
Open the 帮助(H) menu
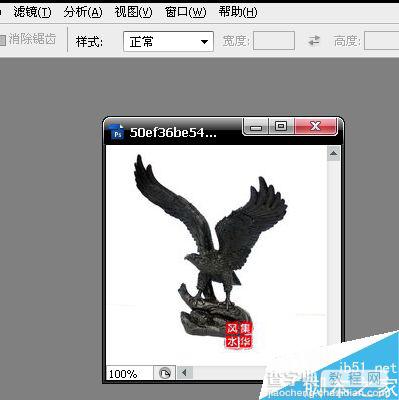238,12
